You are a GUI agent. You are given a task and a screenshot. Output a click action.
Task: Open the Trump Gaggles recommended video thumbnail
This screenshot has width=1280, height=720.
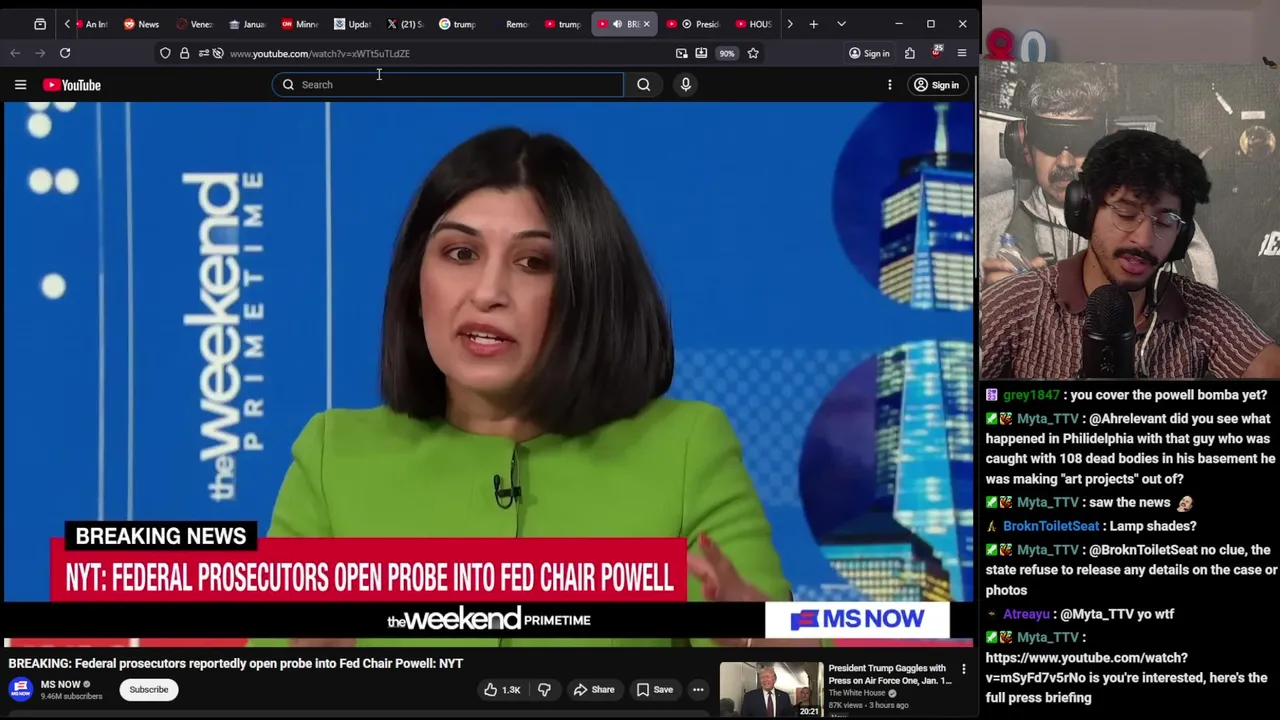pos(771,690)
